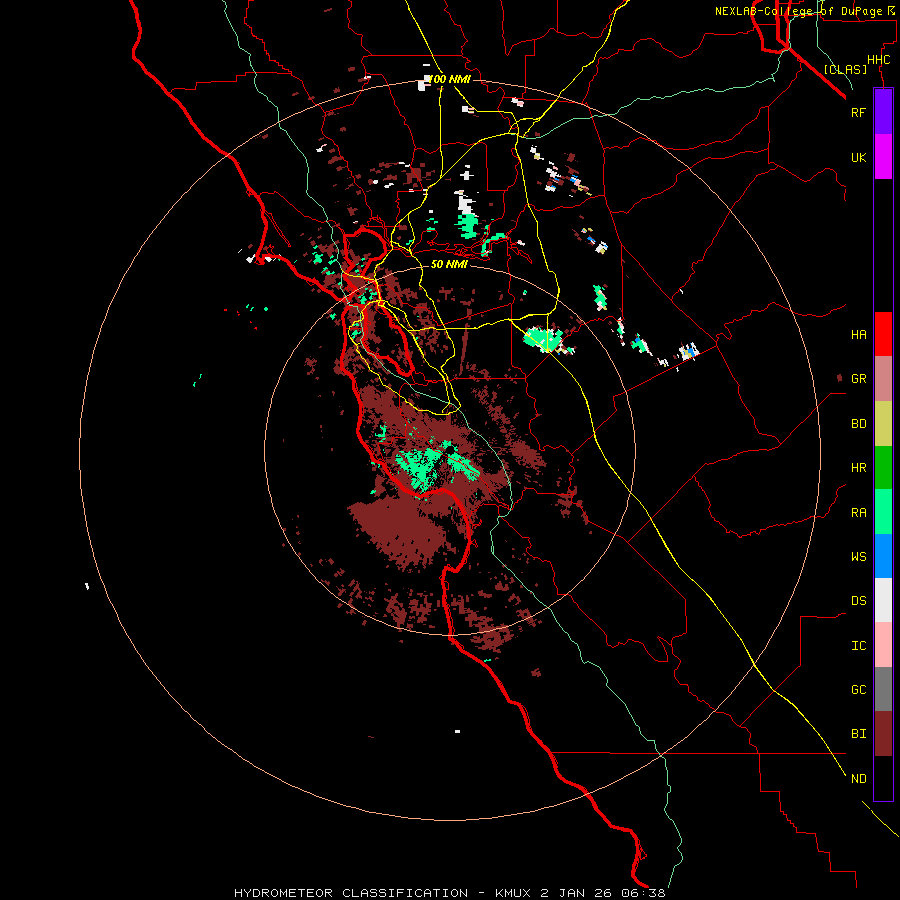The image size is (900, 900).
Task: Click the GR legend label
Action: tap(858, 379)
